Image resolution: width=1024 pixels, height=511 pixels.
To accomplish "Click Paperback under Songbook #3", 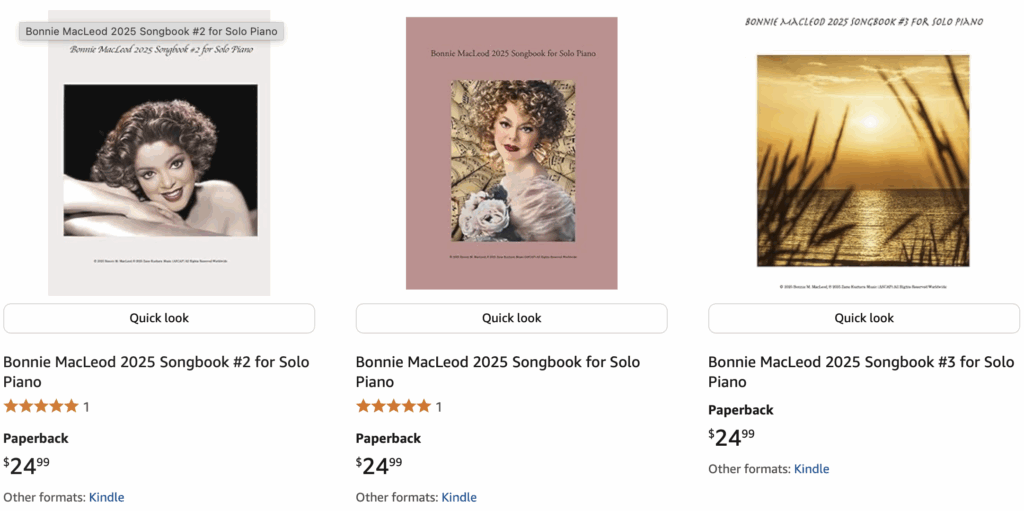I will click(x=741, y=410).
